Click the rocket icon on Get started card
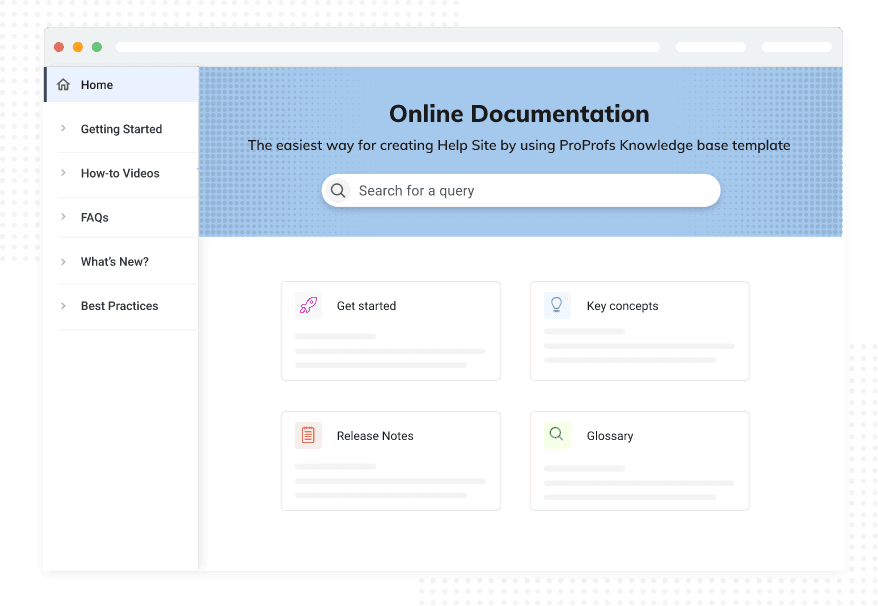 [308, 306]
